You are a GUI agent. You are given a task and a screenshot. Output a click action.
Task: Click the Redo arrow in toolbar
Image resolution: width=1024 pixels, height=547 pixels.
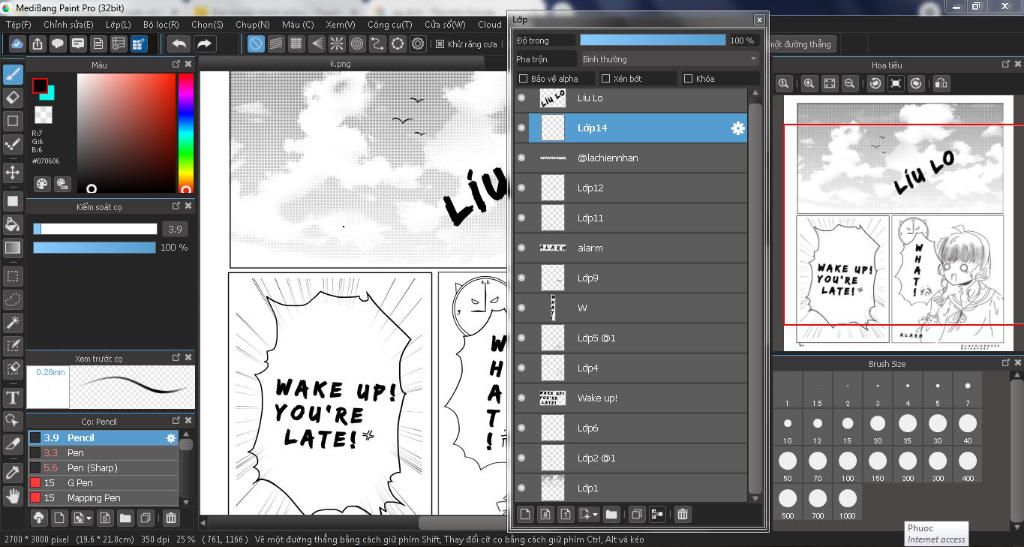pyautogui.click(x=204, y=44)
